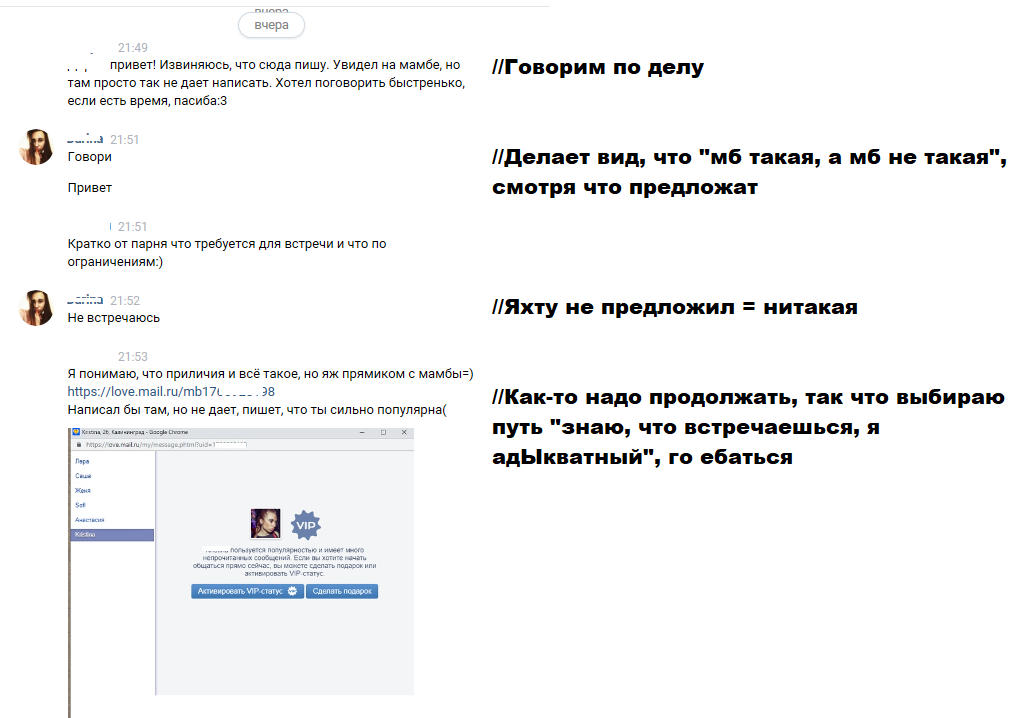Click the VIP star badge
The width and height of the screenshot is (1013, 718).
click(304, 524)
